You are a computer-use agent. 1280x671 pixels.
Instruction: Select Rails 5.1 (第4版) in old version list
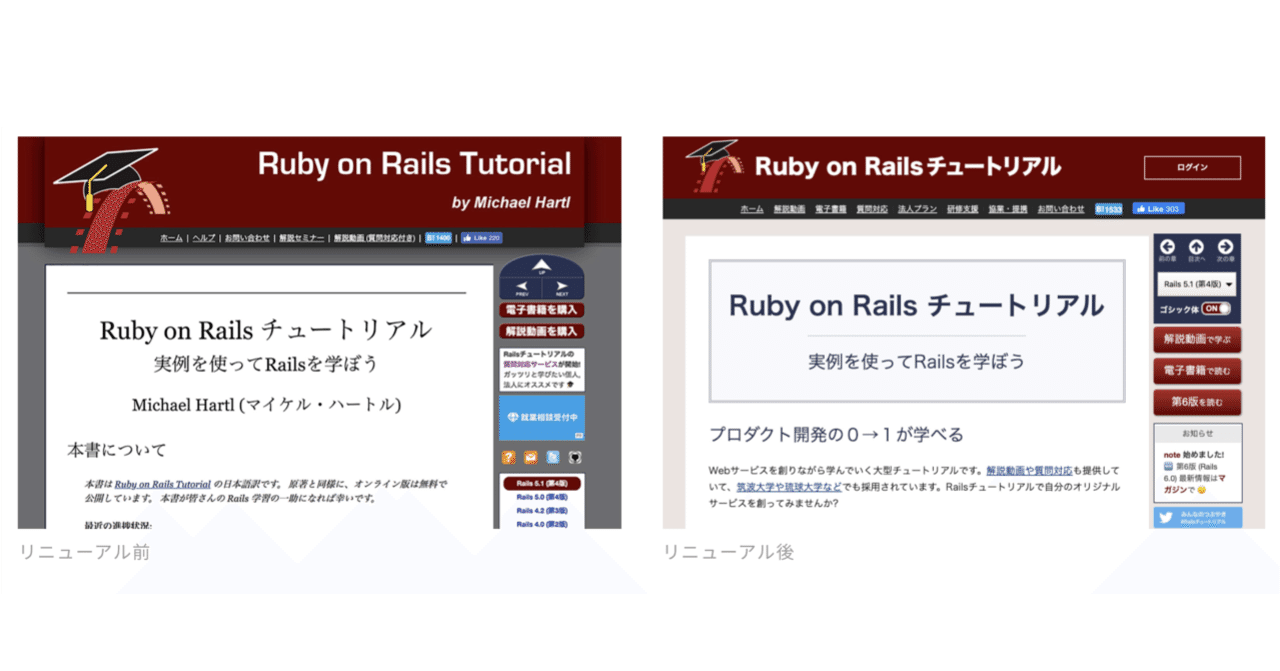542,483
